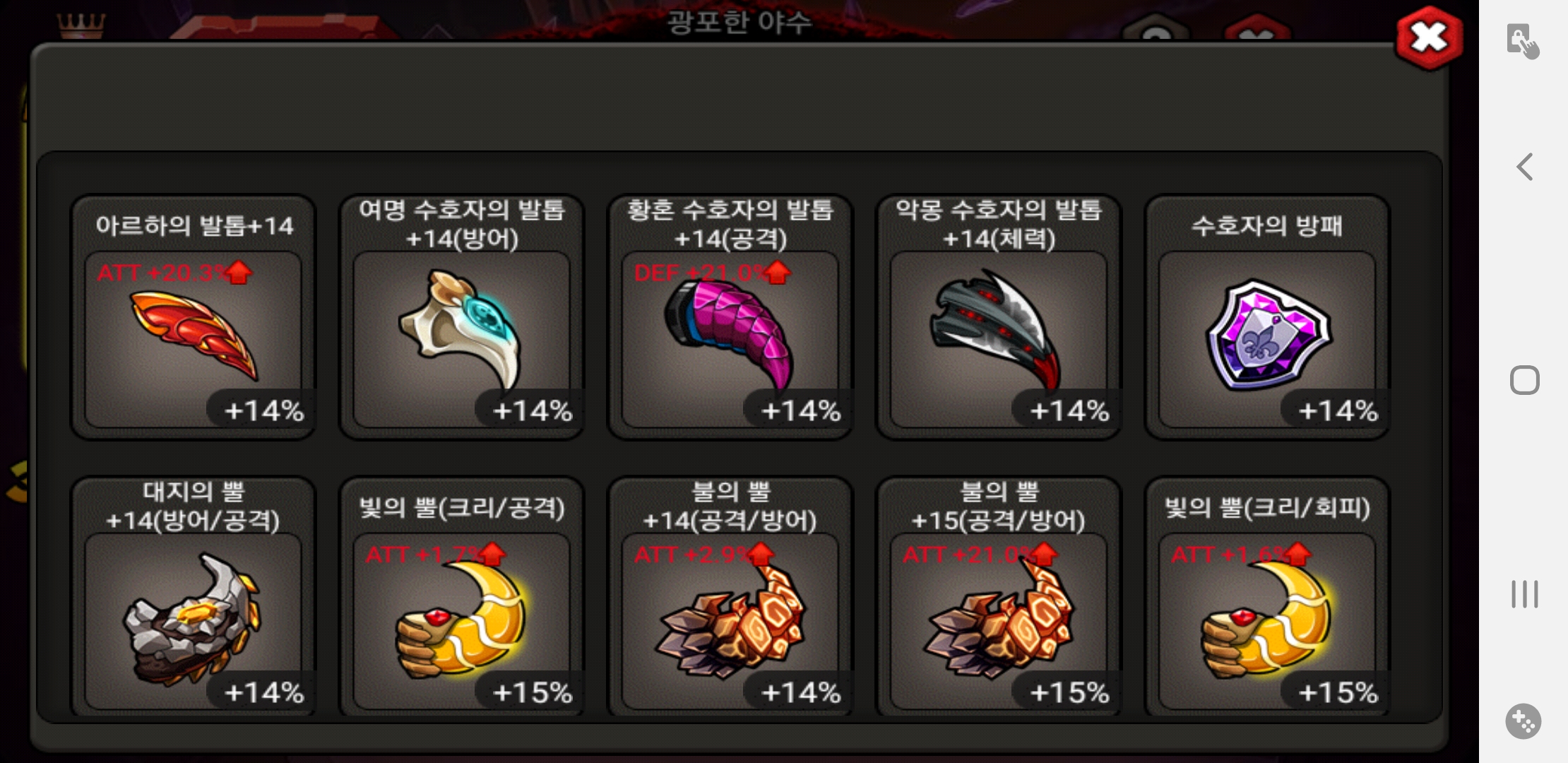Choose the 황혼 수호자의 발톱 magenta claw

[x=730, y=318]
